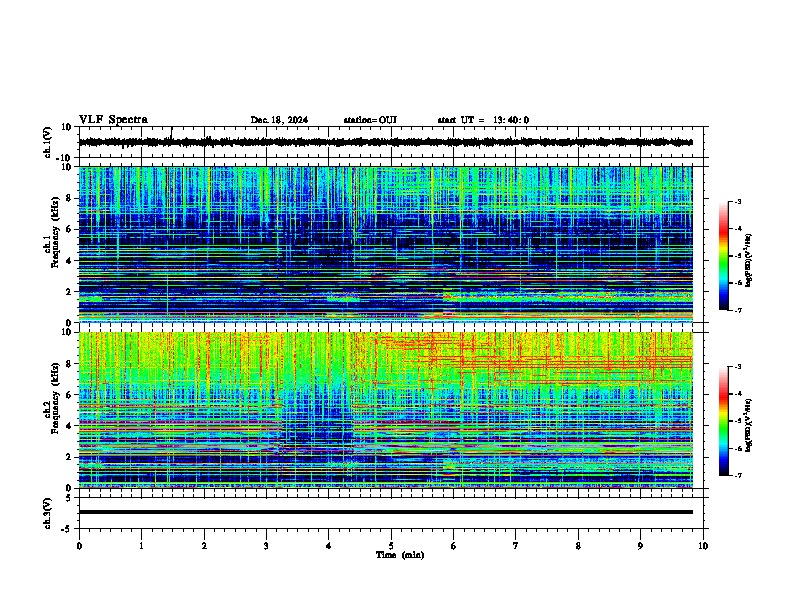
Task: Click the 2 kHz tick on ch.2 axis
Action: pyautogui.click(x=69, y=457)
